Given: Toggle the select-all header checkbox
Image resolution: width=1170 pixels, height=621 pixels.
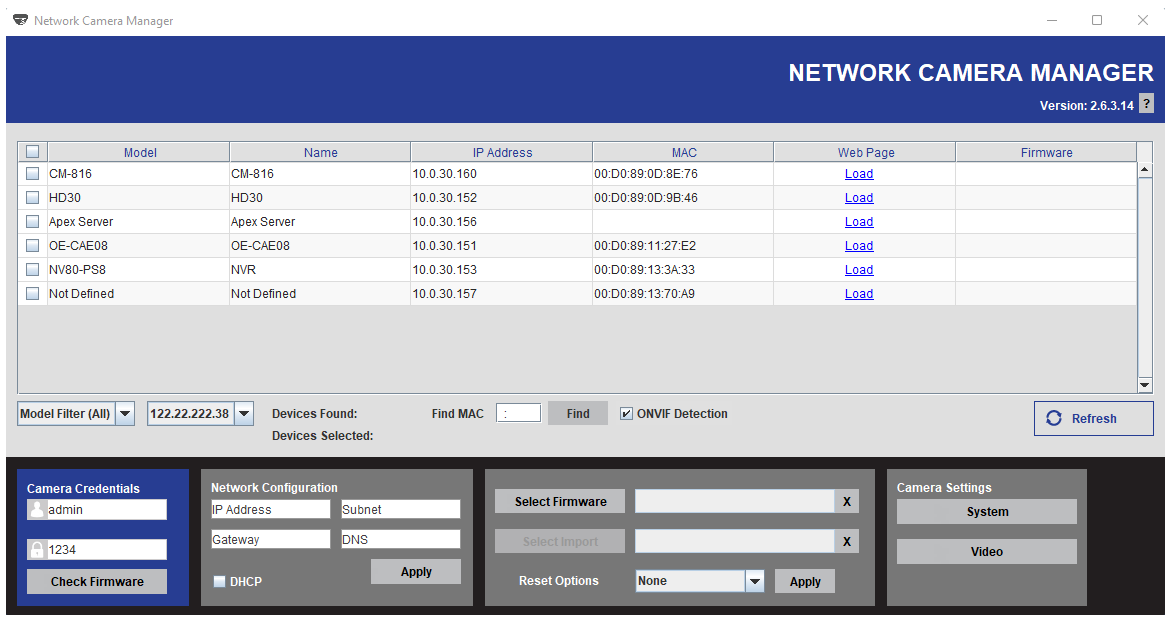Looking at the screenshot, I should point(33,152).
